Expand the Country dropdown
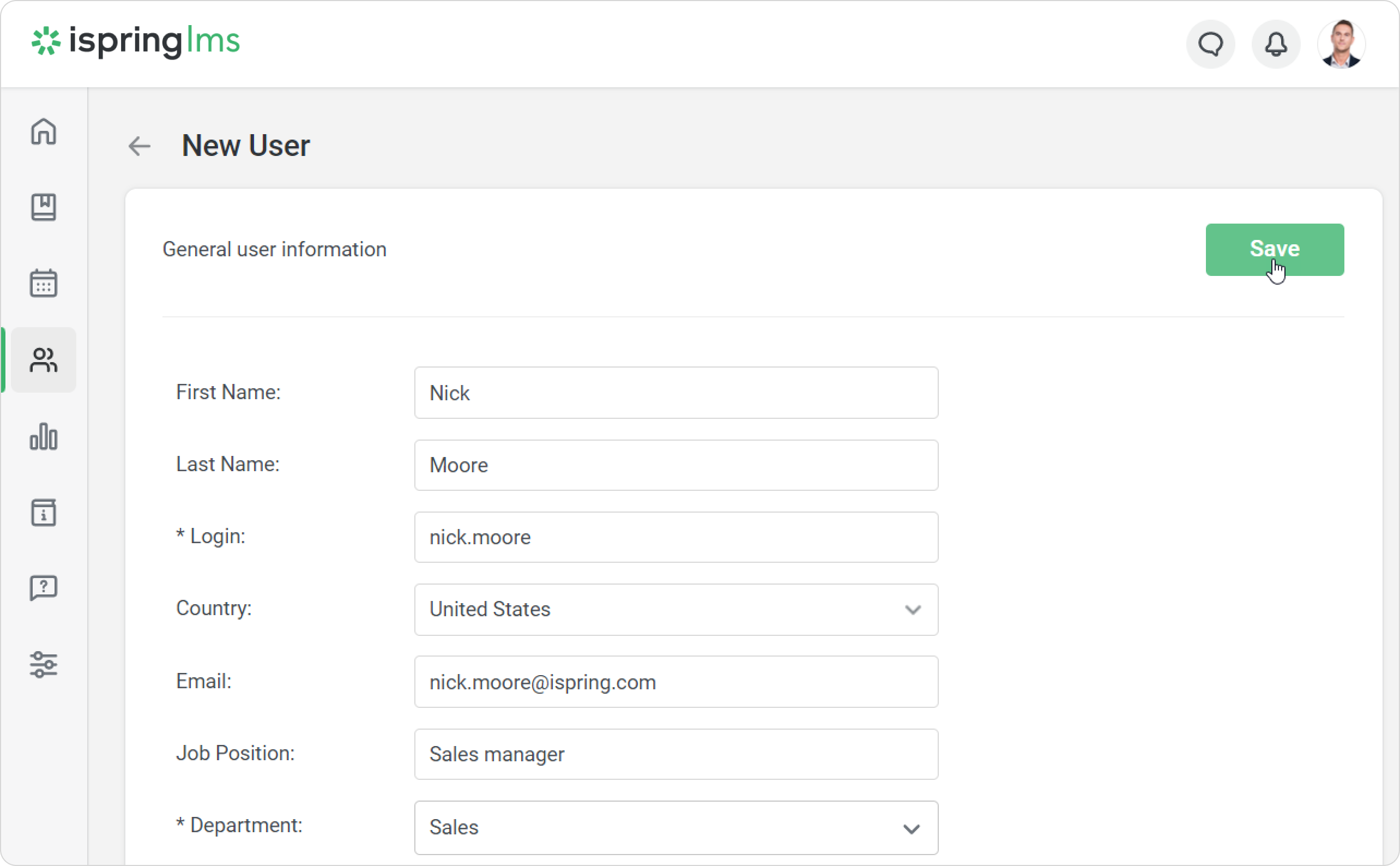Screen dimensions: 1400x866 coord(675,609)
